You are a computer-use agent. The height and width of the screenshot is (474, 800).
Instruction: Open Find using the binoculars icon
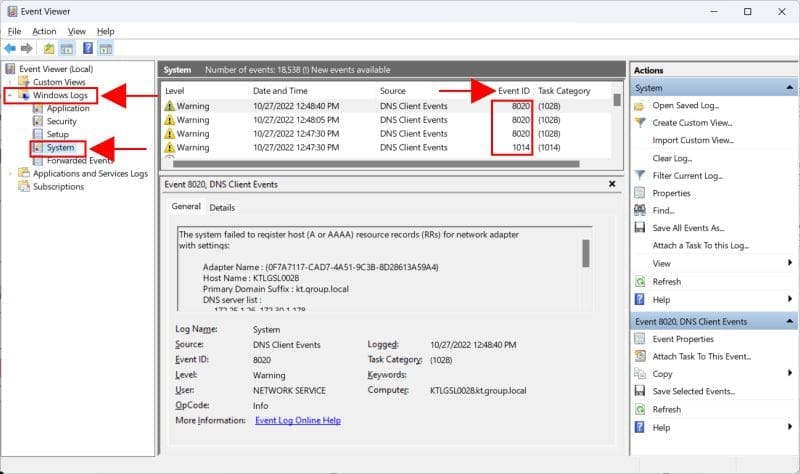(640, 210)
